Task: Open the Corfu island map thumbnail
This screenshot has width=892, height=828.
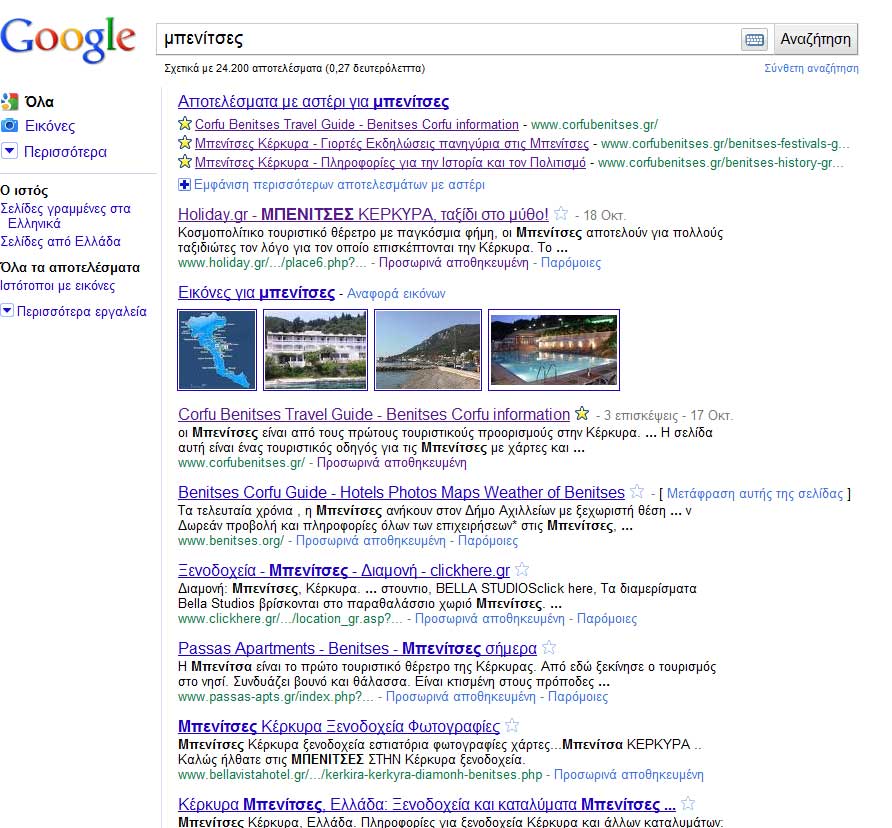Action: coord(217,350)
